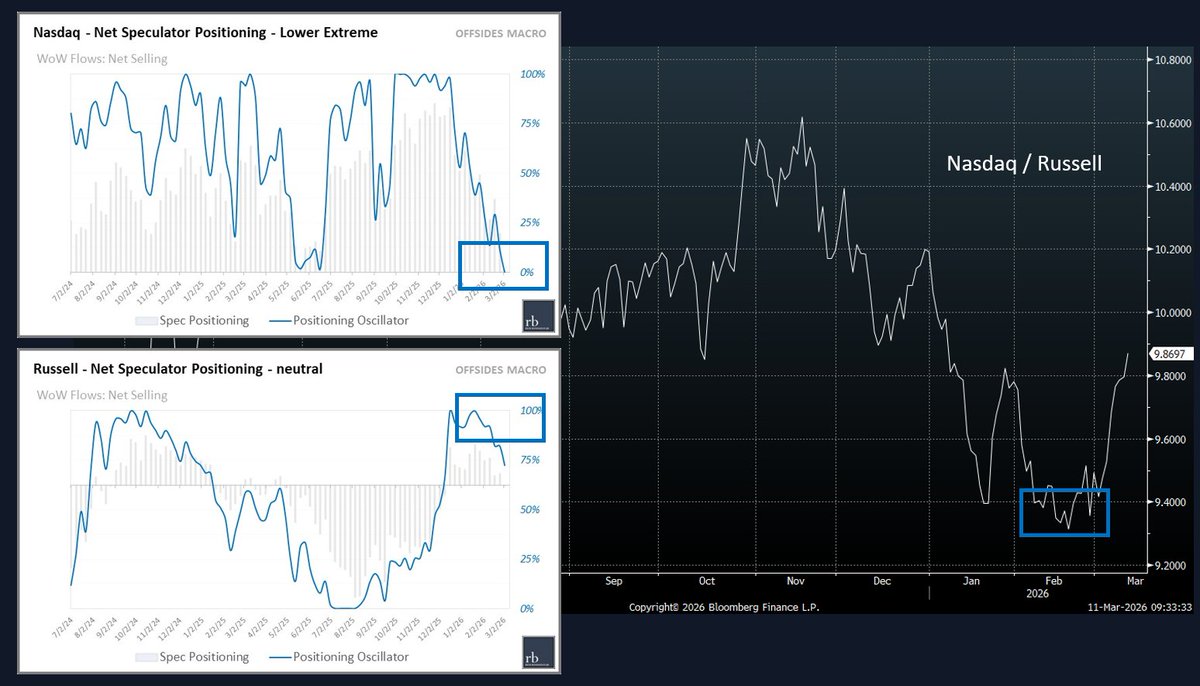Click the Feb month label on Bloomberg chart
Screen dimensions: 1200x686
coord(1055,581)
